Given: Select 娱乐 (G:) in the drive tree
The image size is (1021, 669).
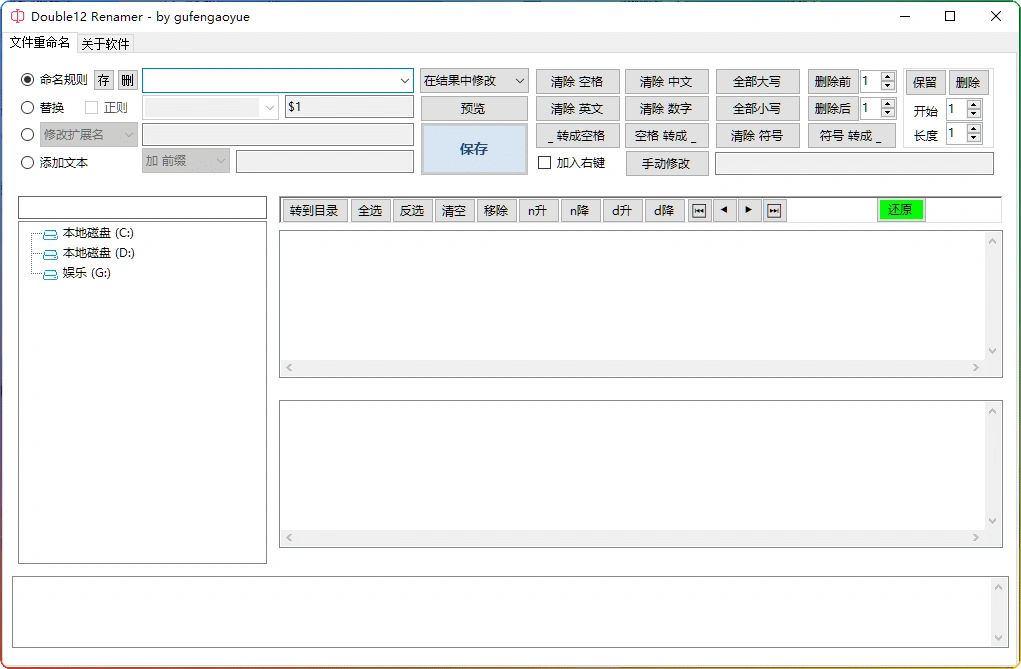Looking at the screenshot, I should coord(84,272).
